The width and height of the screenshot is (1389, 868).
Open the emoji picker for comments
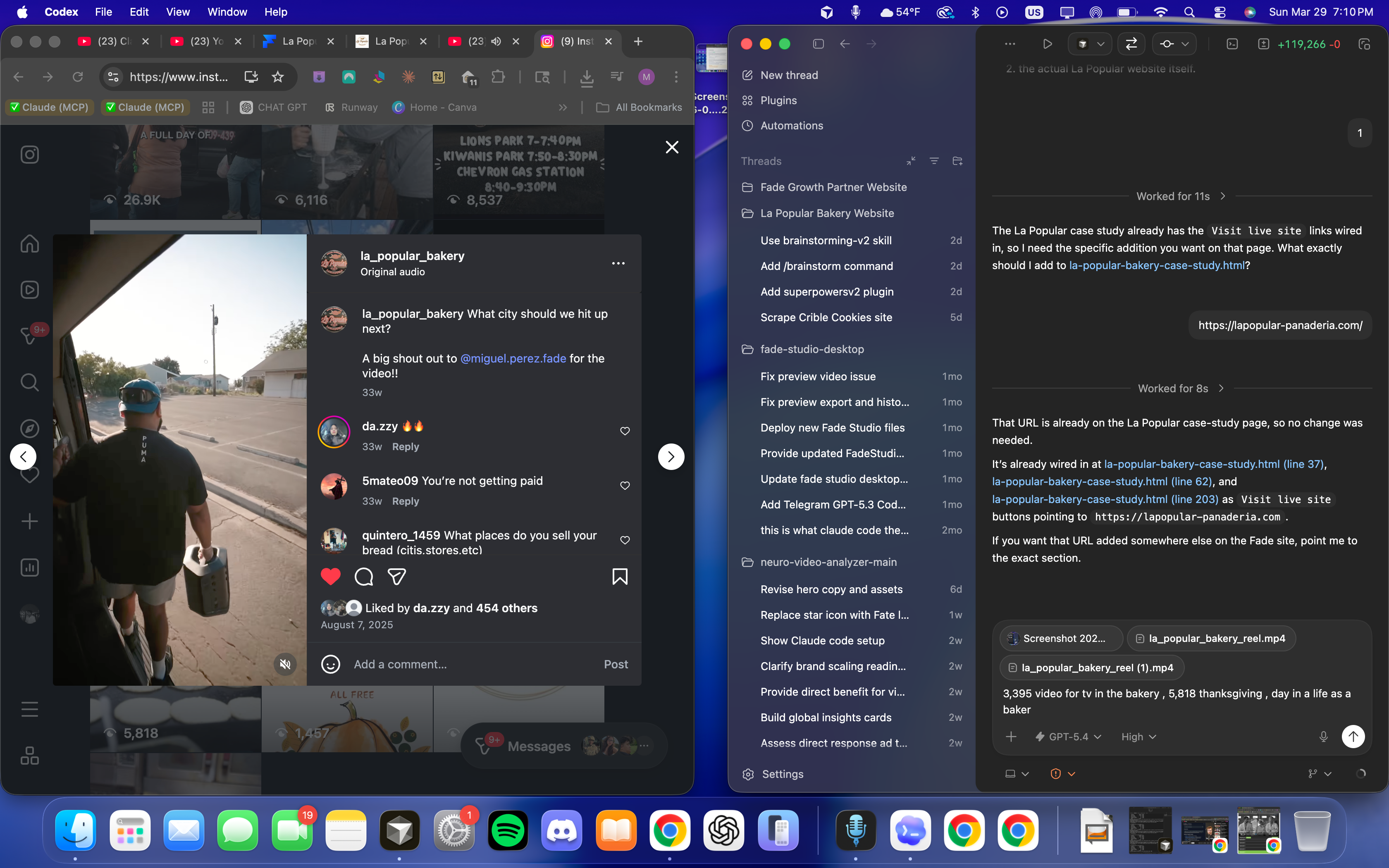pyautogui.click(x=331, y=664)
